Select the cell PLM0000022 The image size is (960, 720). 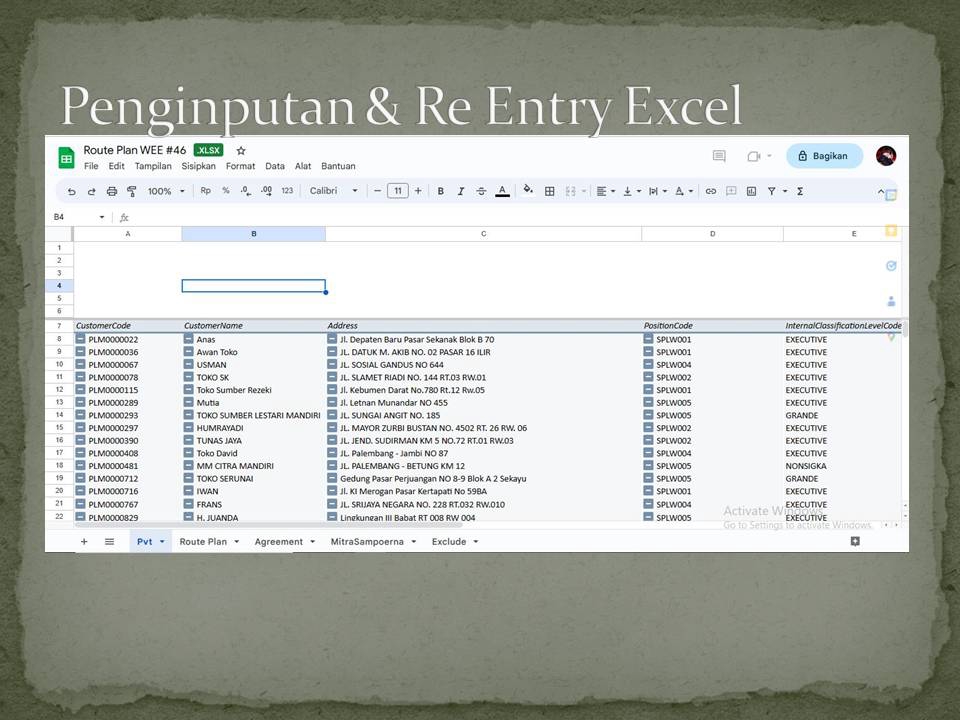click(x=113, y=339)
